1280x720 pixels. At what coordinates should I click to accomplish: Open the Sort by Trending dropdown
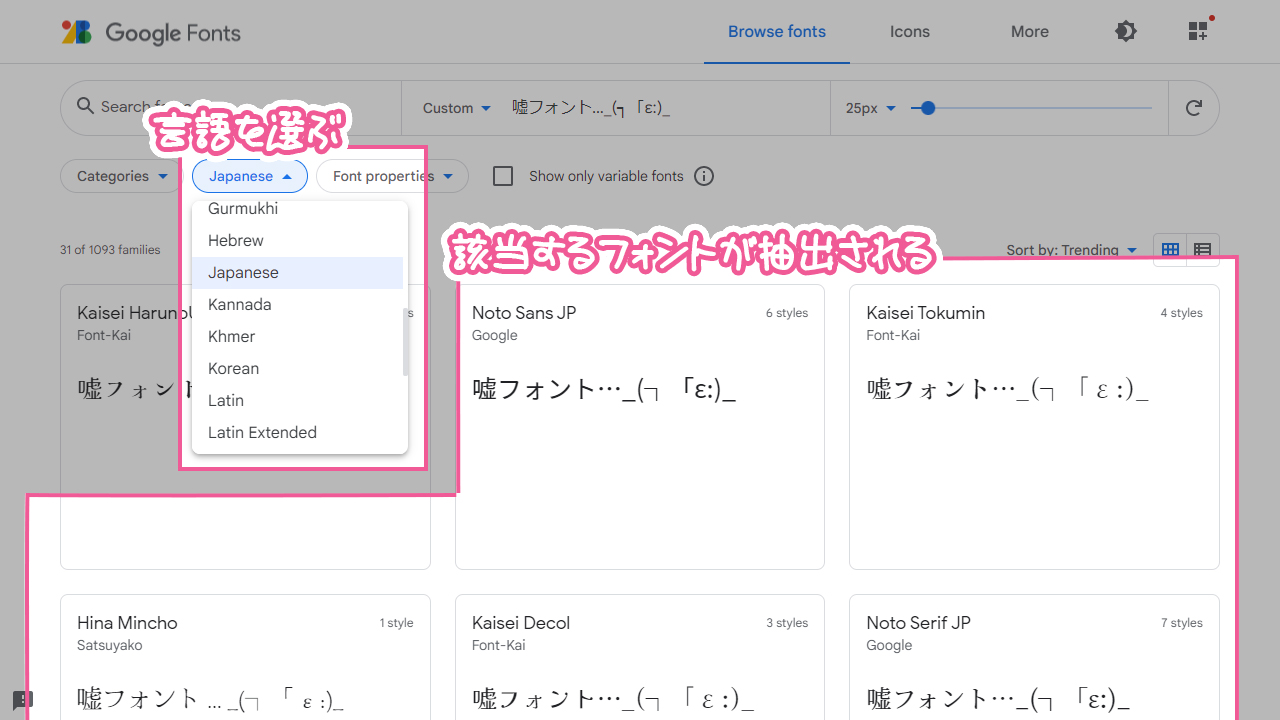pos(1072,250)
